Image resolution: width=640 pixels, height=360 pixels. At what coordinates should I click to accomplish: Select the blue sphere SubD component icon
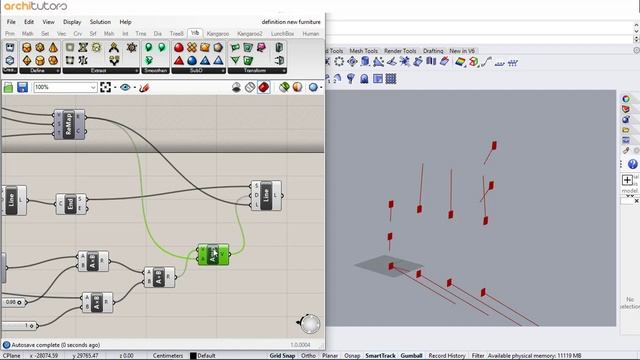click(192, 61)
